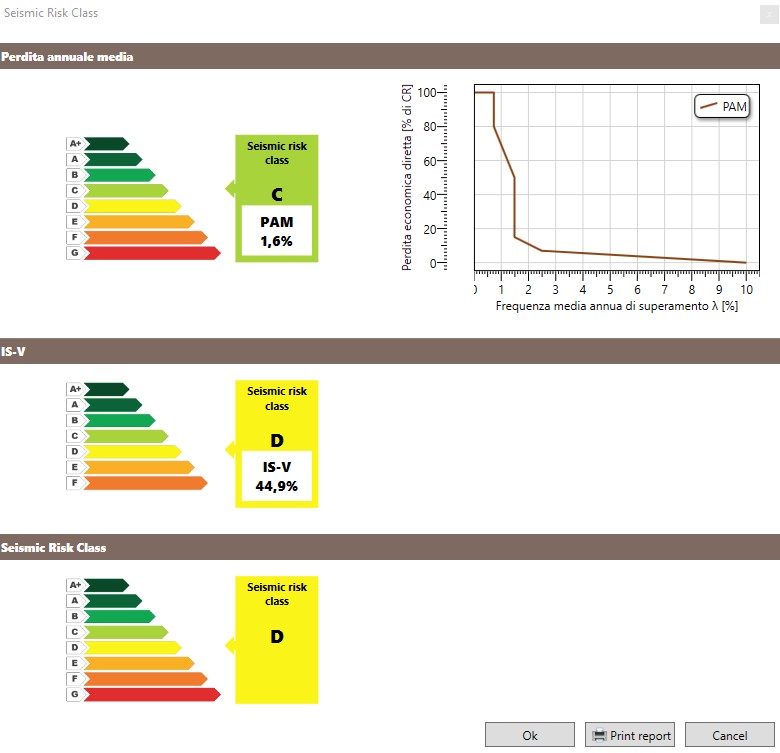Click the E label in bottom risk scale
The width and height of the screenshot is (780, 753).
[x=75, y=663]
